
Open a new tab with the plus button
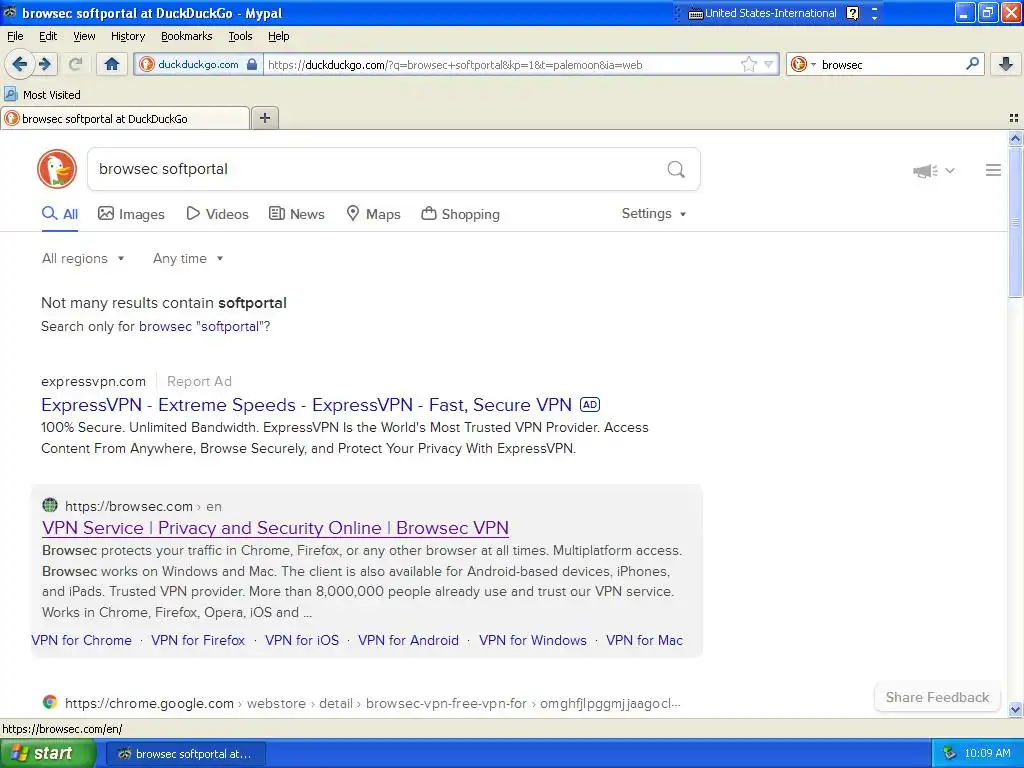[264, 118]
